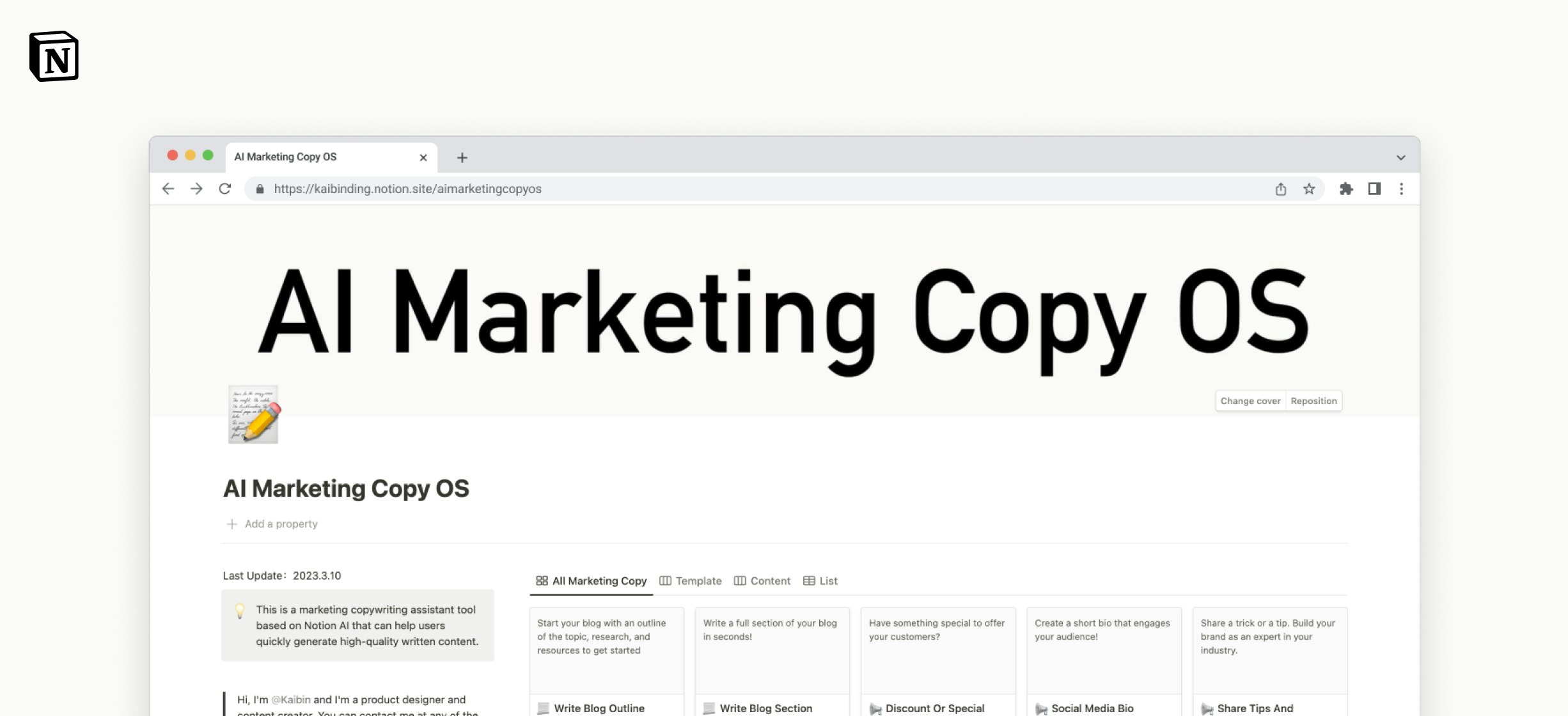The image size is (1568, 716).
Task: Click the AI Marketing Copy OS page title
Action: click(346, 488)
